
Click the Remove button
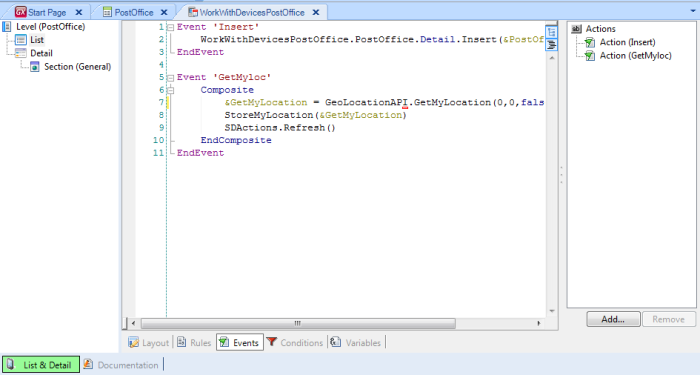pos(668,319)
